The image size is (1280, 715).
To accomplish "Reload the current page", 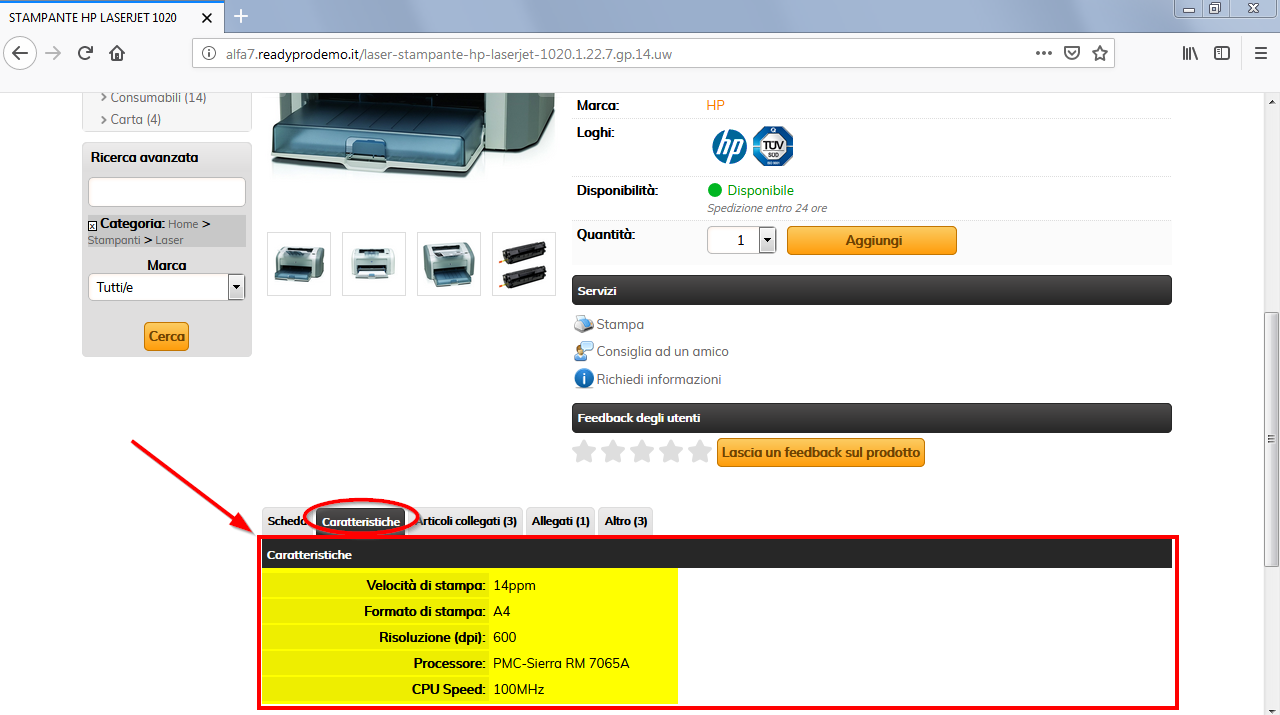I will tap(85, 53).
